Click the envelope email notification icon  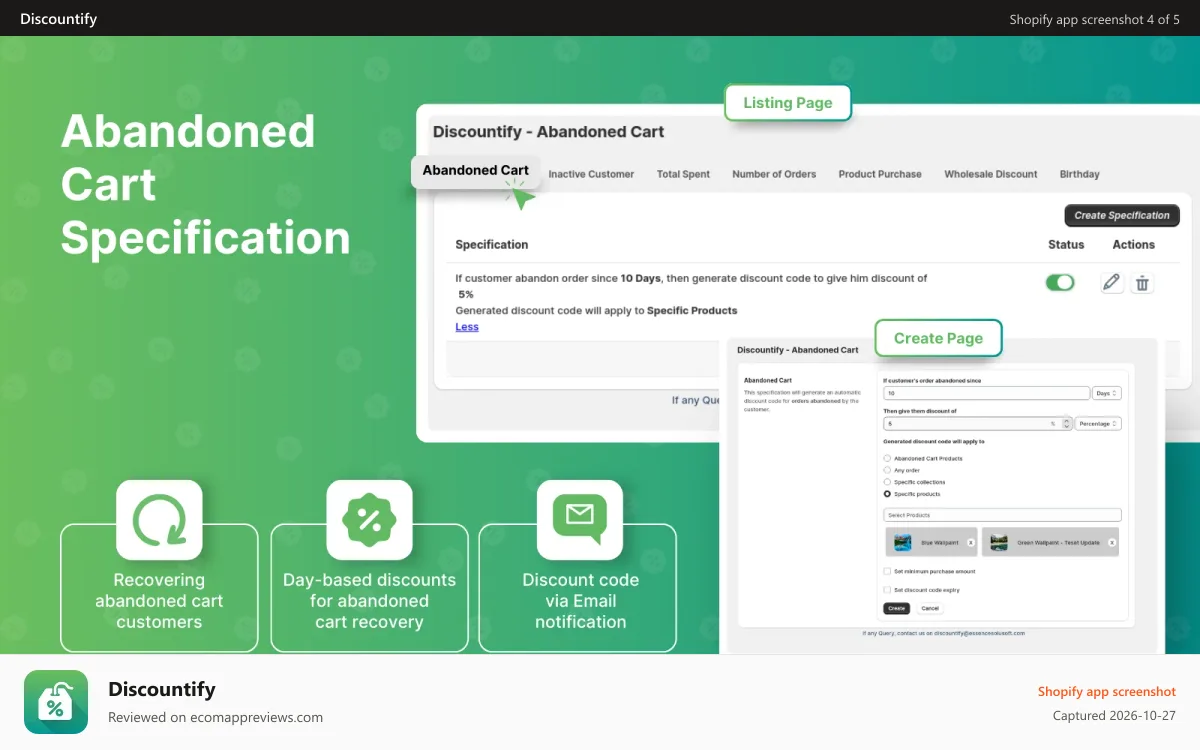coord(580,520)
